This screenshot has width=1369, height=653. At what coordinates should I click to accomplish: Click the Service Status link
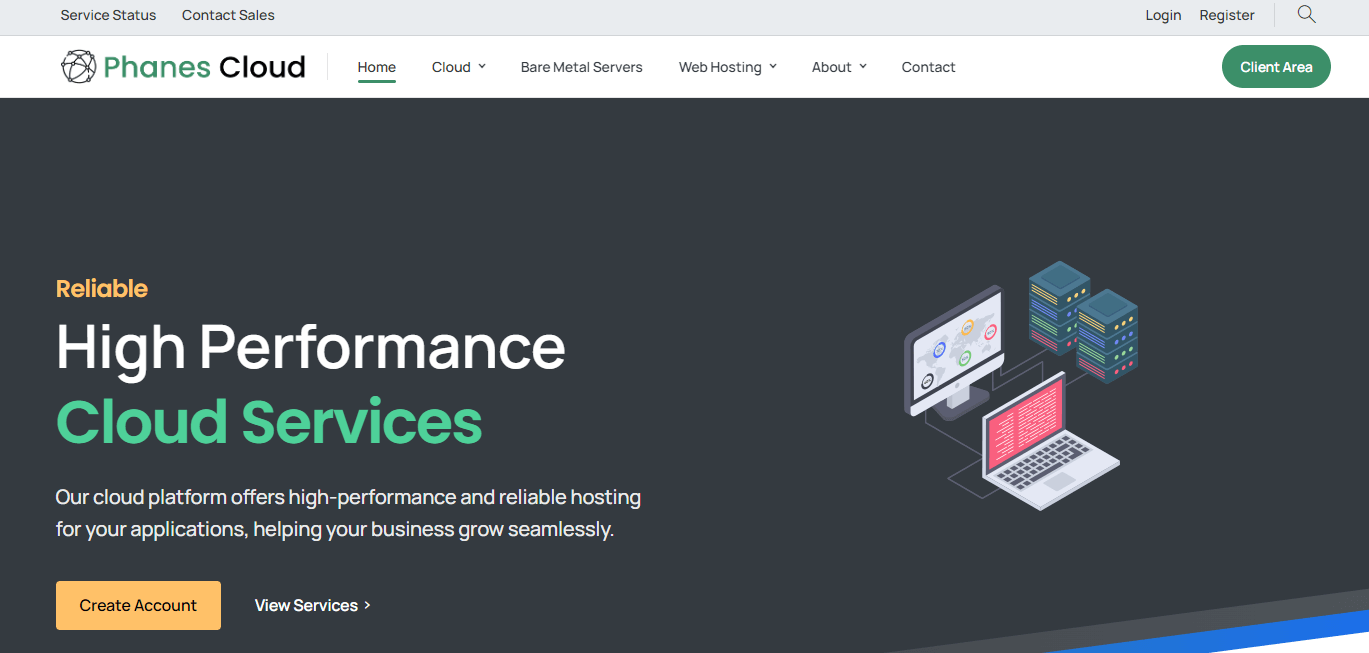pyautogui.click(x=108, y=15)
